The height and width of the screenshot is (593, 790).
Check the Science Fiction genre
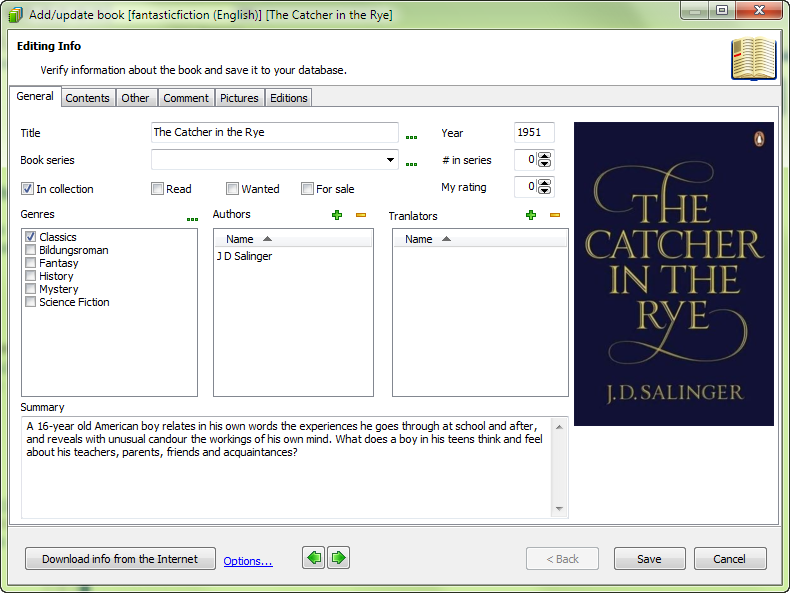tap(31, 302)
